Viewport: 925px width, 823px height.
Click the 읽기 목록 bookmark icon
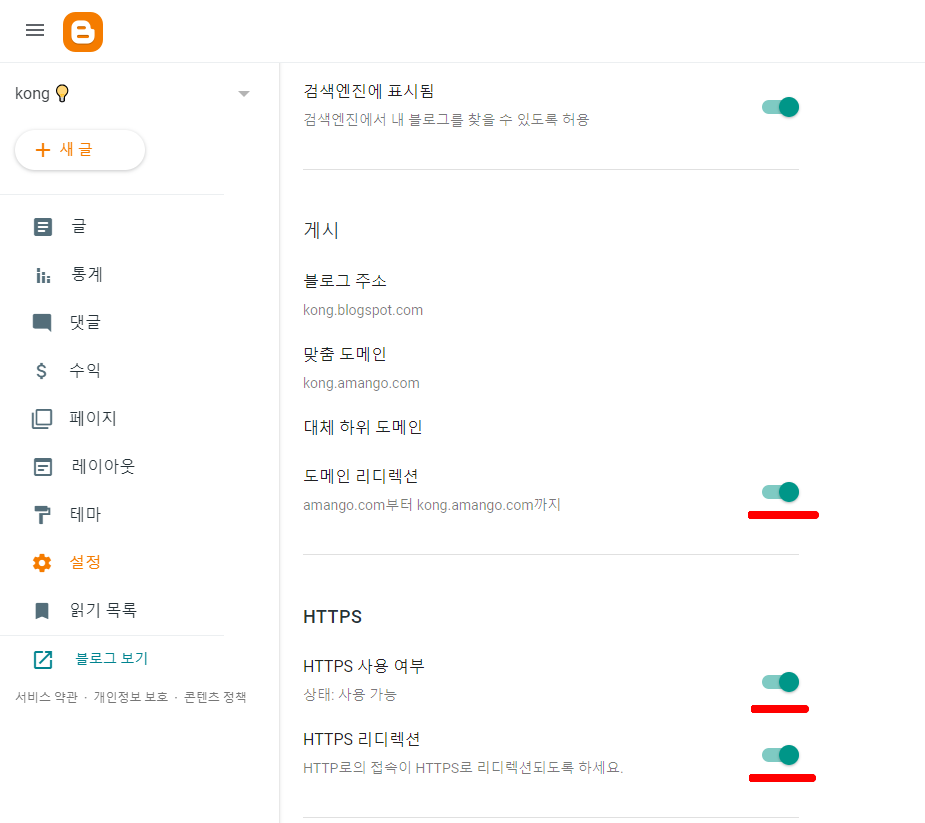[42, 611]
